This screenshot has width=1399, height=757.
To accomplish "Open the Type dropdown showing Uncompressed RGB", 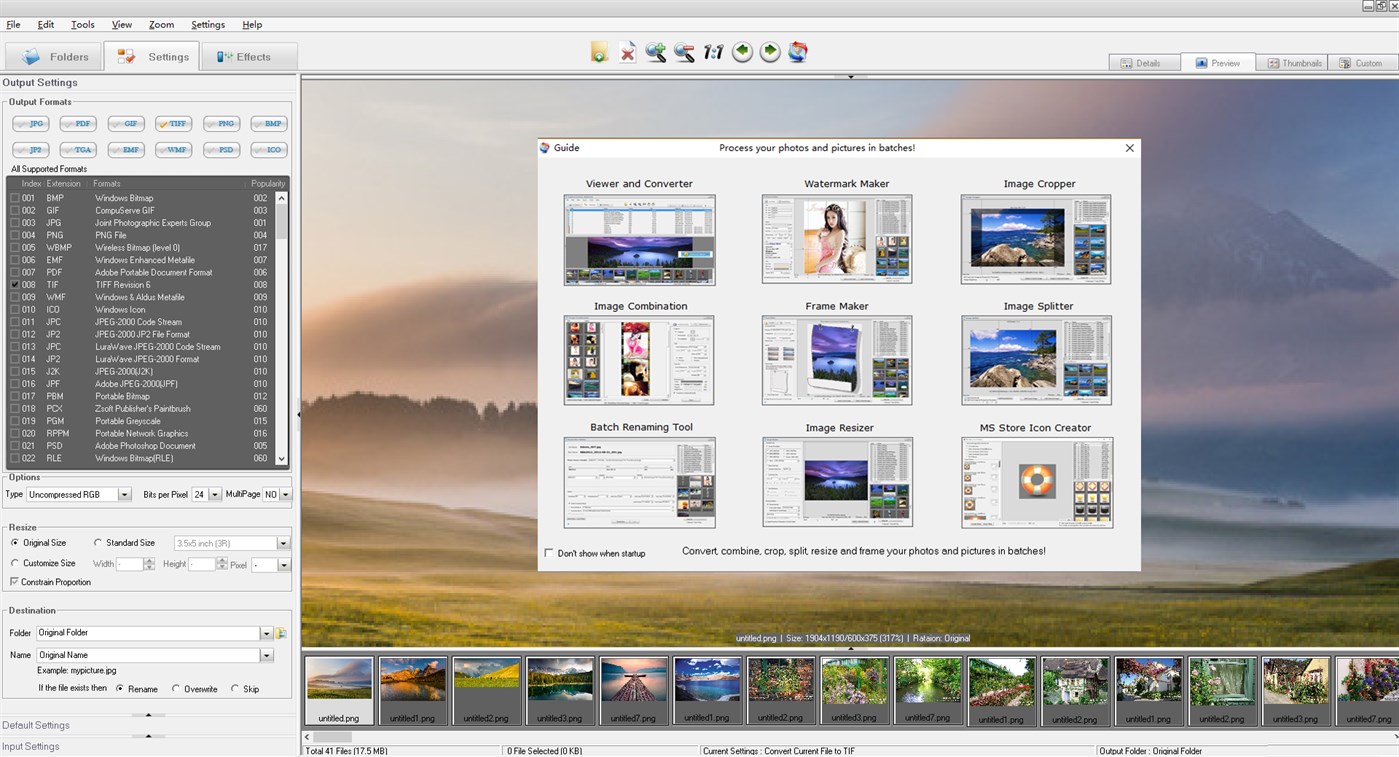I will coord(124,494).
